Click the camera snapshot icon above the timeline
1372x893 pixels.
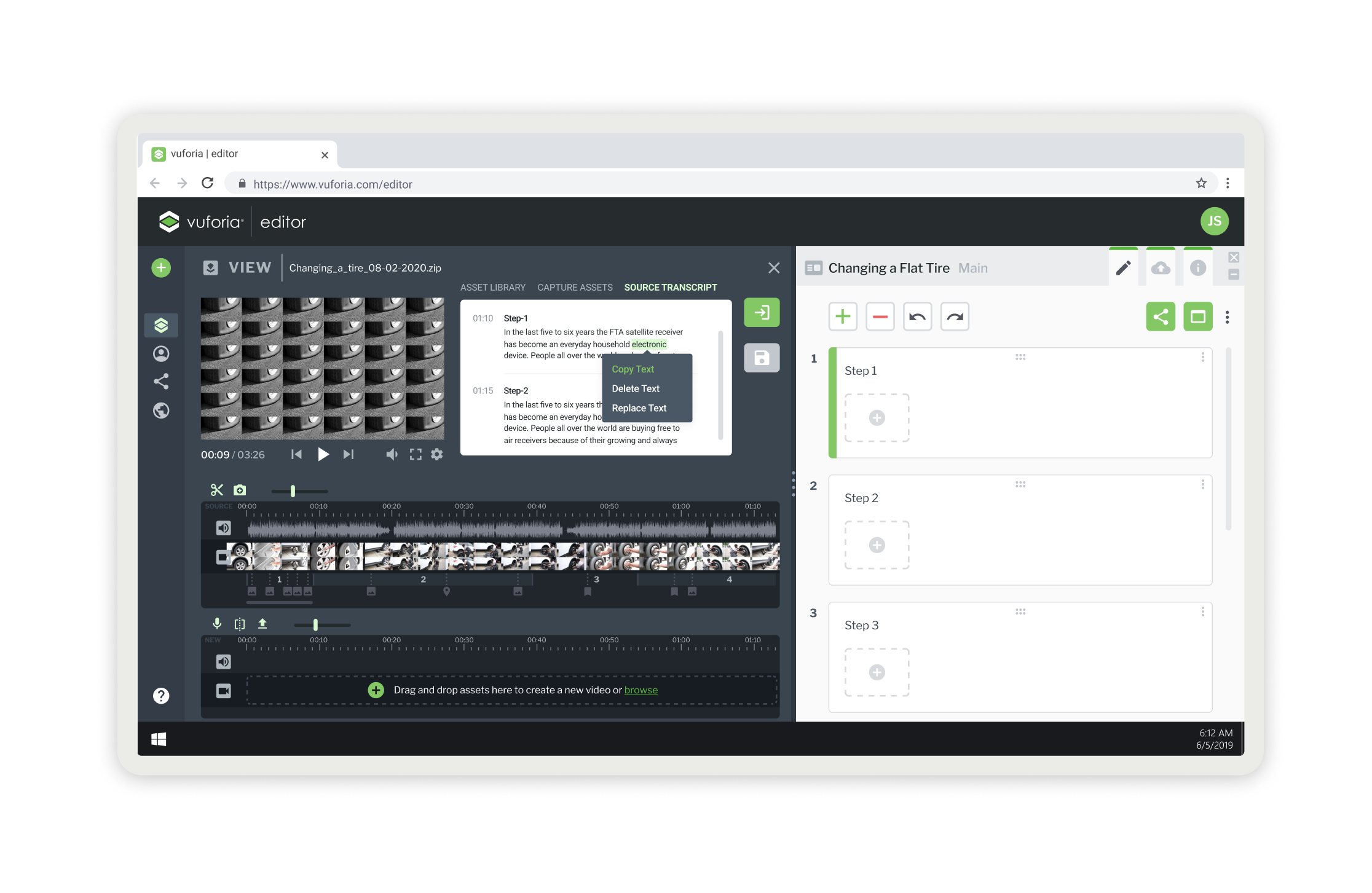(x=240, y=490)
